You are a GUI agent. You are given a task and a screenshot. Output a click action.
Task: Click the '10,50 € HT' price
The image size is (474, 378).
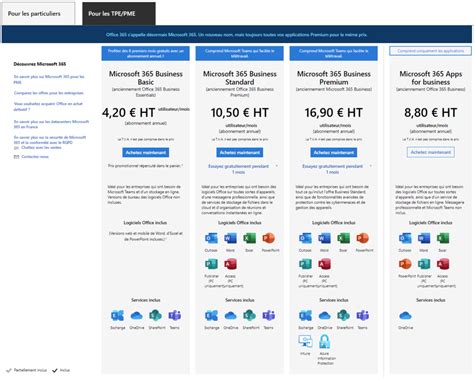240,113
